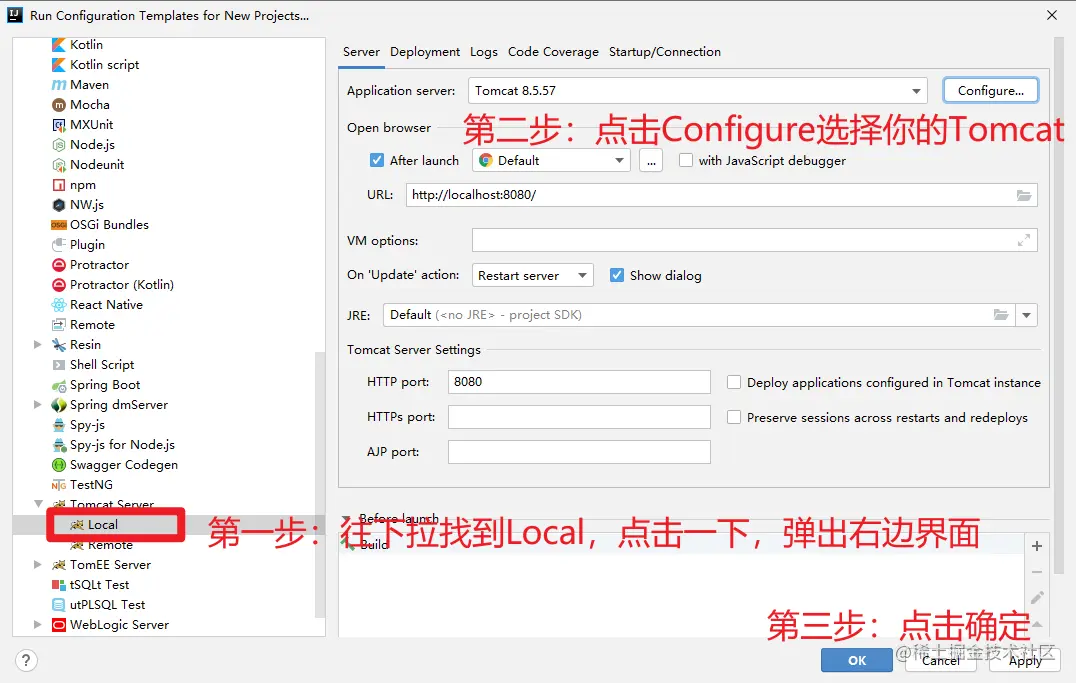Click the OSGi Bundles icon
Image resolution: width=1076 pixels, height=683 pixels.
(x=59, y=224)
